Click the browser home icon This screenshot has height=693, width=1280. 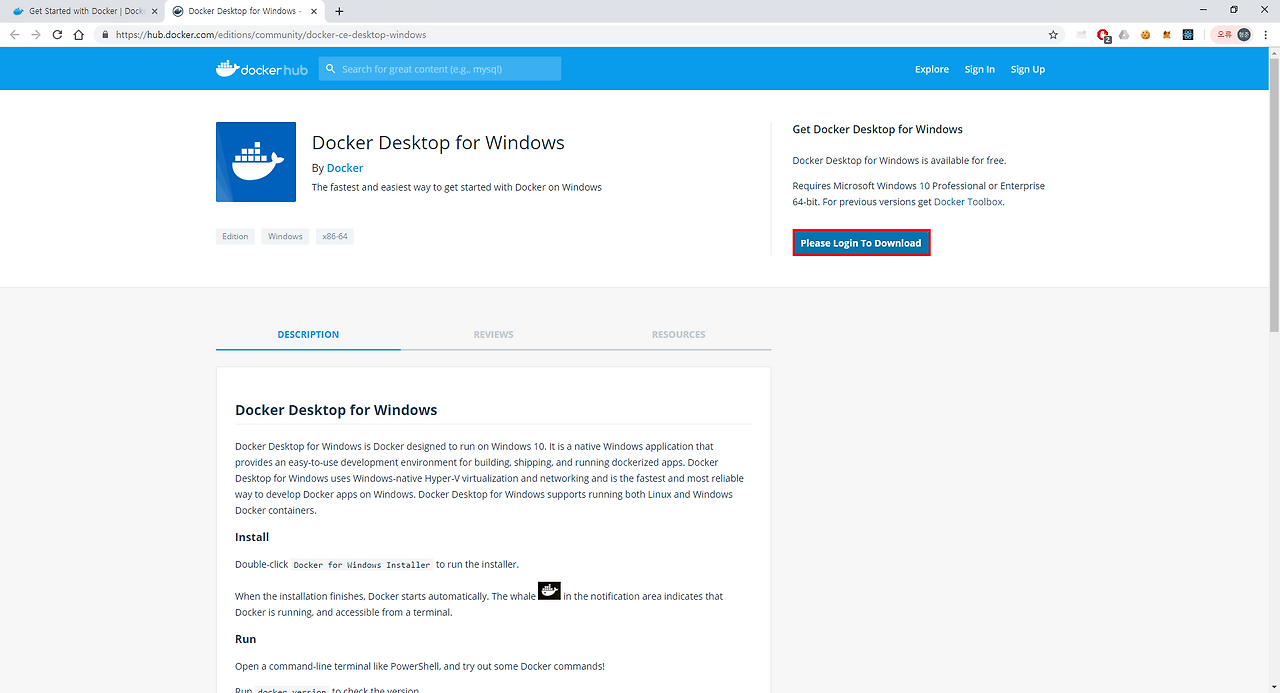coord(79,34)
